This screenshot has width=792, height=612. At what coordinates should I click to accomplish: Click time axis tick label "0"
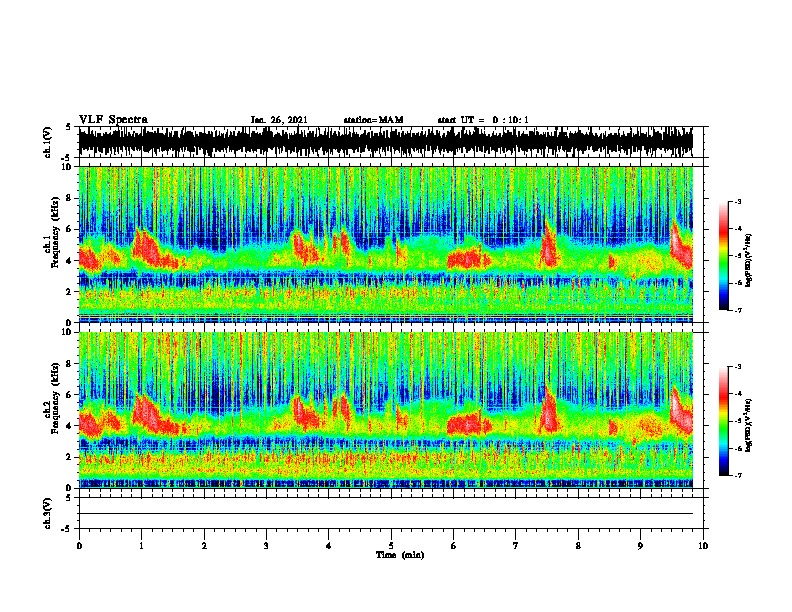(x=79, y=545)
